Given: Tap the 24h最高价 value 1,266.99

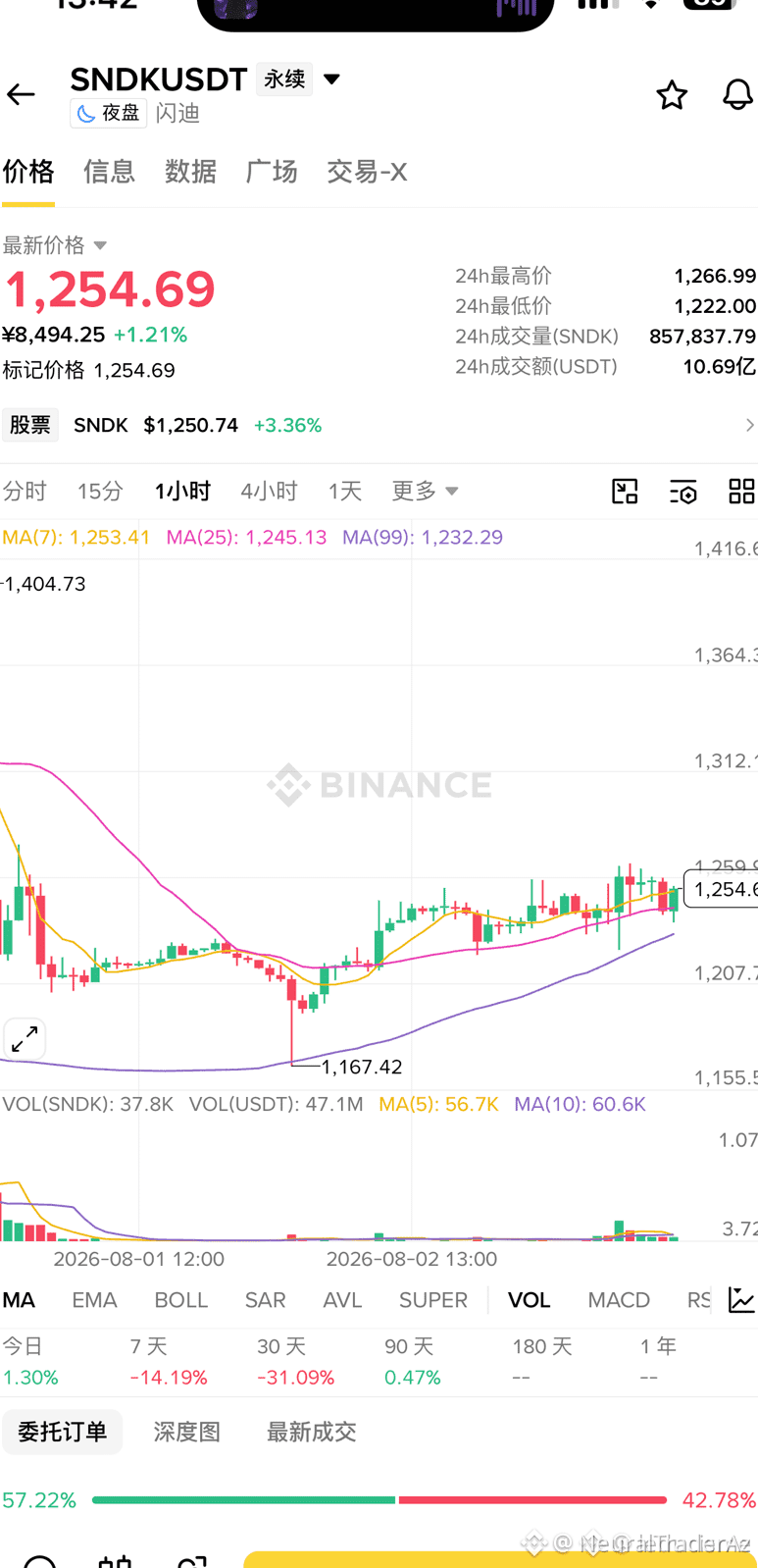Looking at the screenshot, I should pyautogui.click(x=715, y=276).
